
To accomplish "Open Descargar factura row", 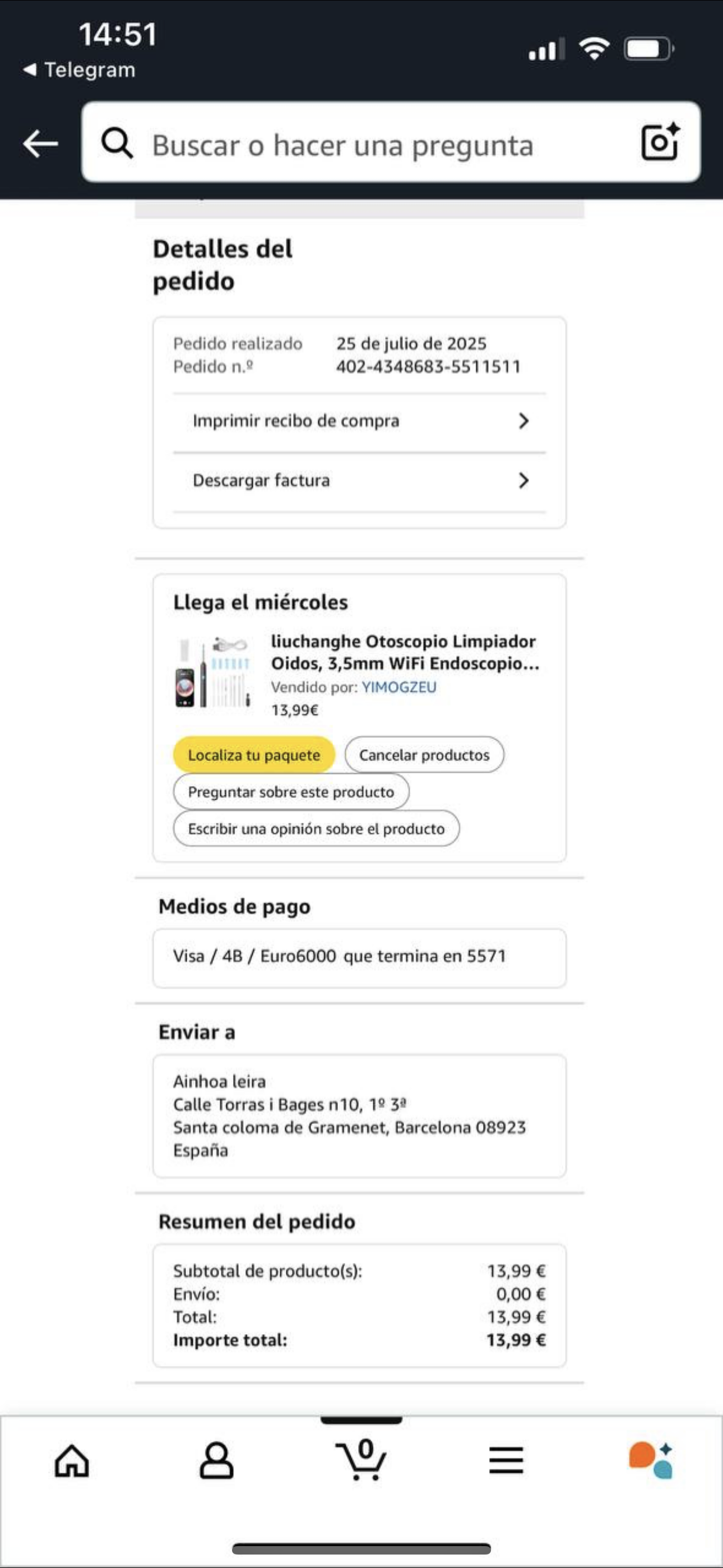I will coord(360,481).
